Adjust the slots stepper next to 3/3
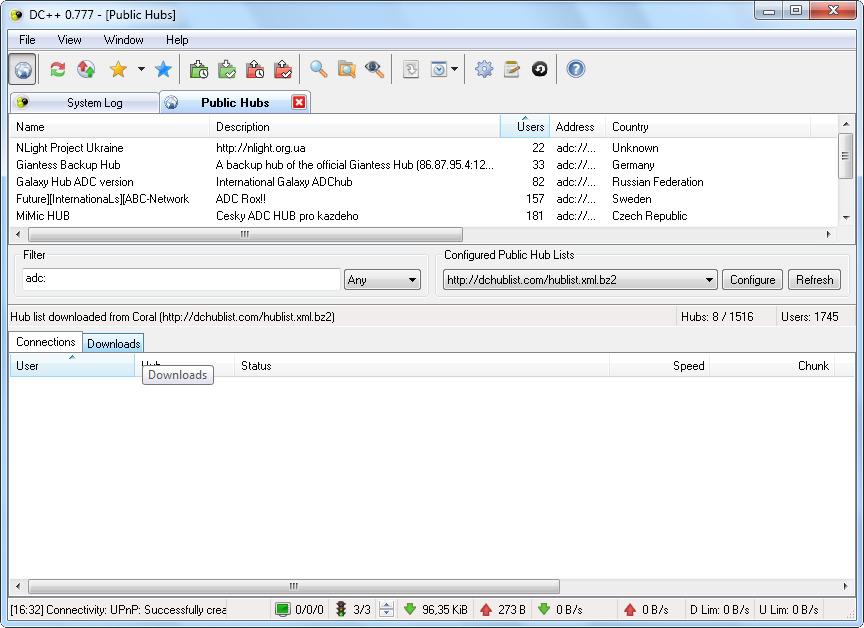The width and height of the screenshot is (864, 628). [387, 609]
